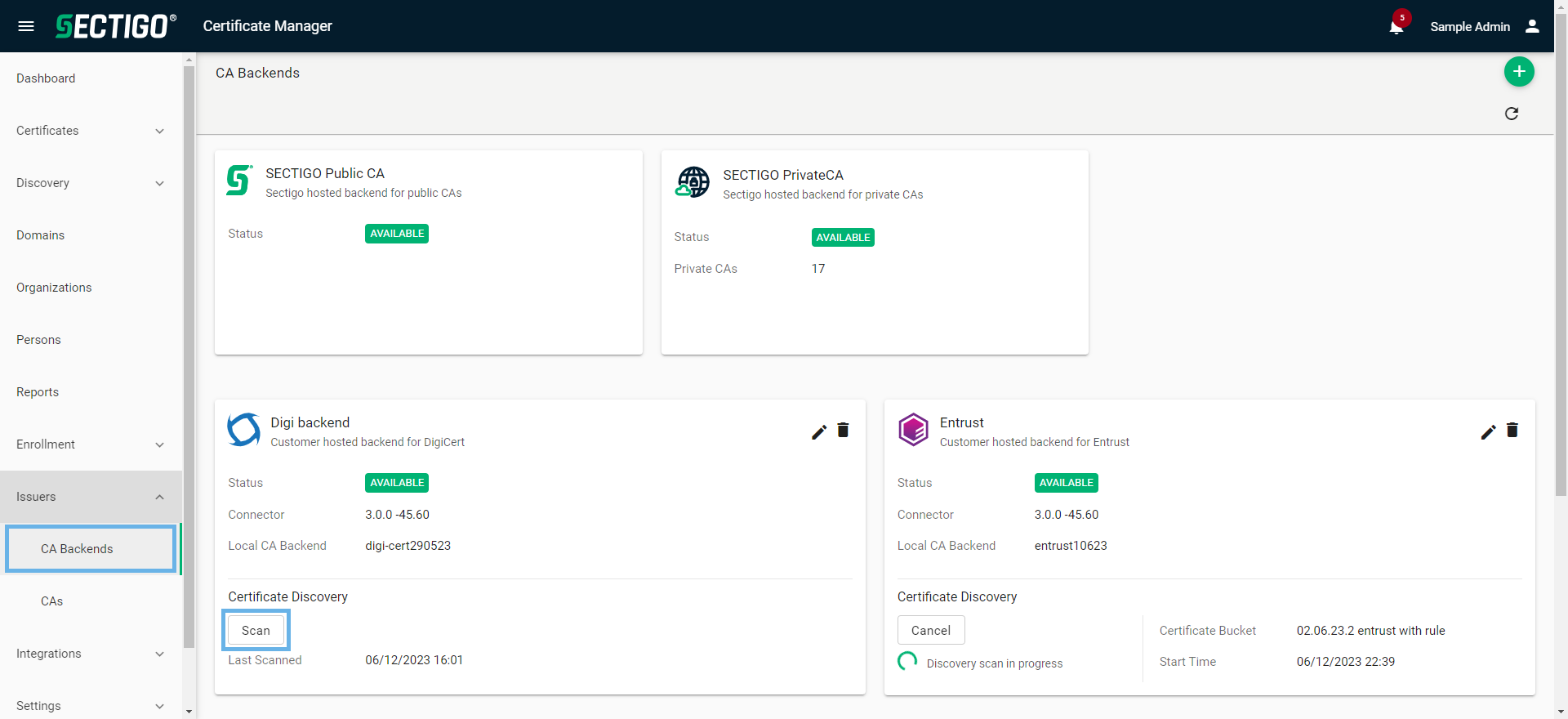Click the Certificate Manager header title
Screen dimensions: 1568x719
[x=268, y=26]
